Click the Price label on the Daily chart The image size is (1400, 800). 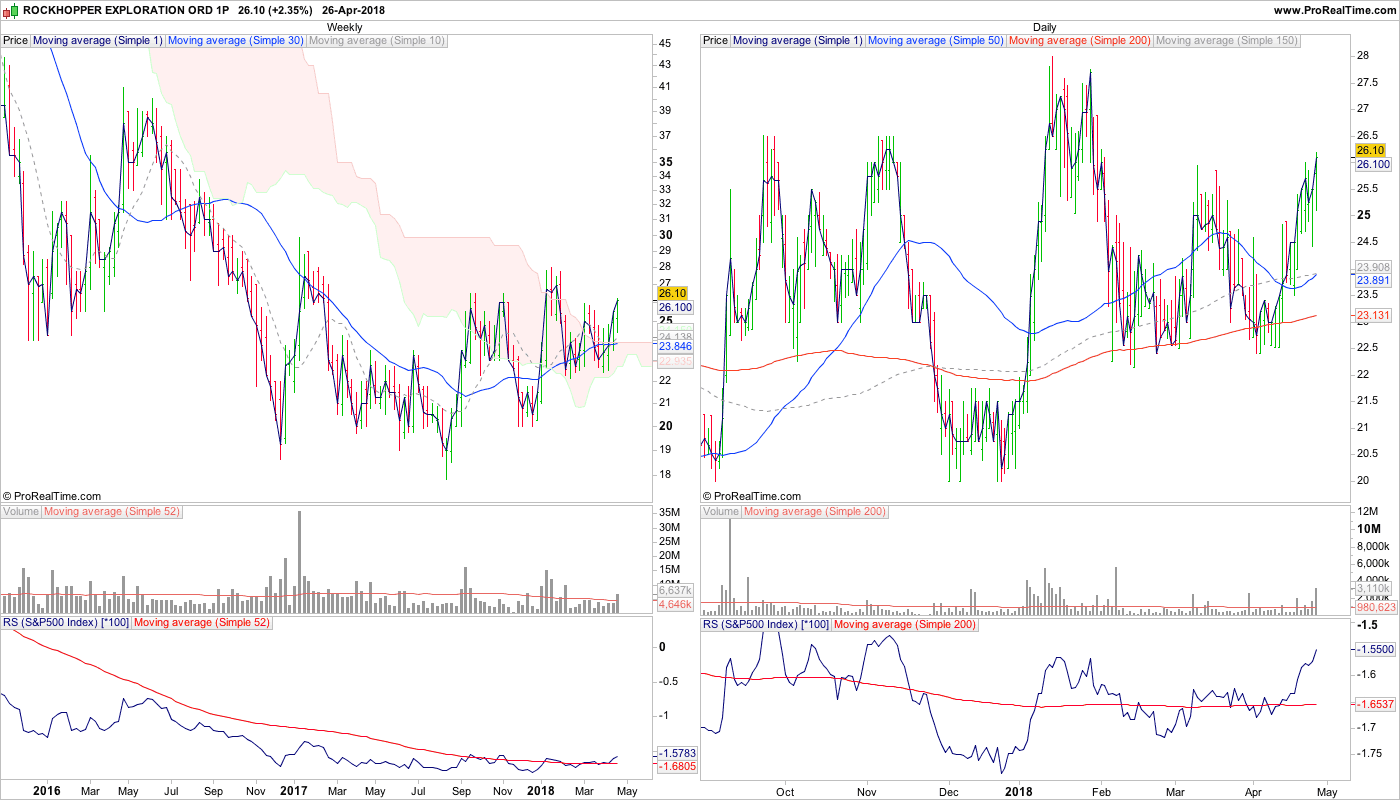point(716,41)
